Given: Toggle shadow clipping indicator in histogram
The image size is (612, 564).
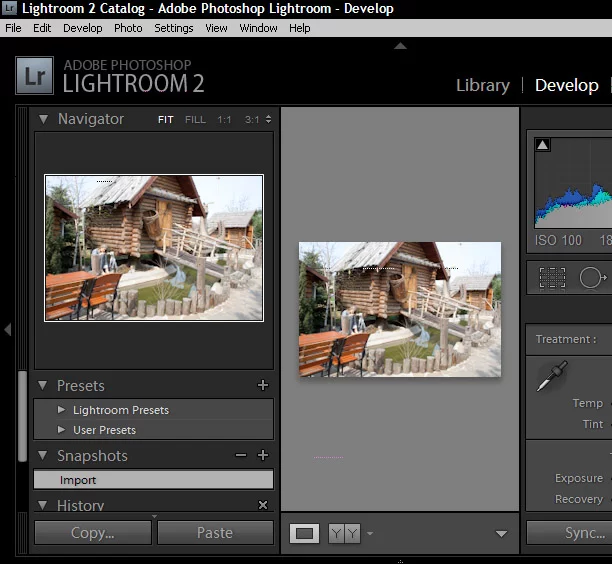Looking at the screenshot, I should point(543,146).
